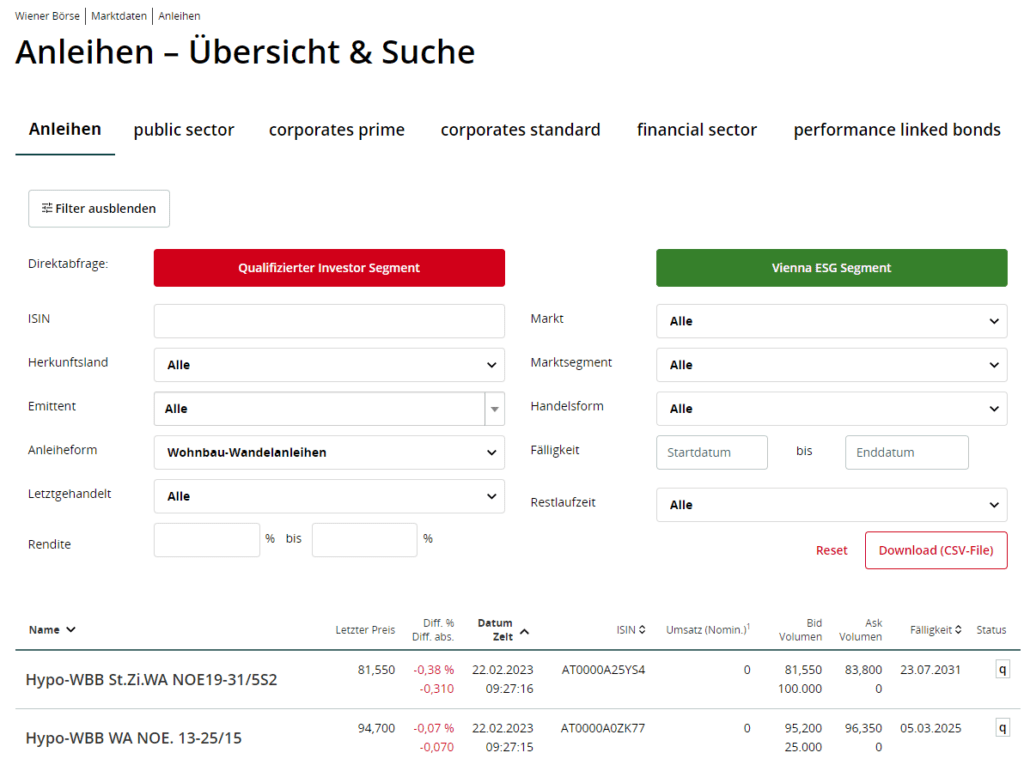
Task: Sort table by ISIN column arrows
Action: 642,630
